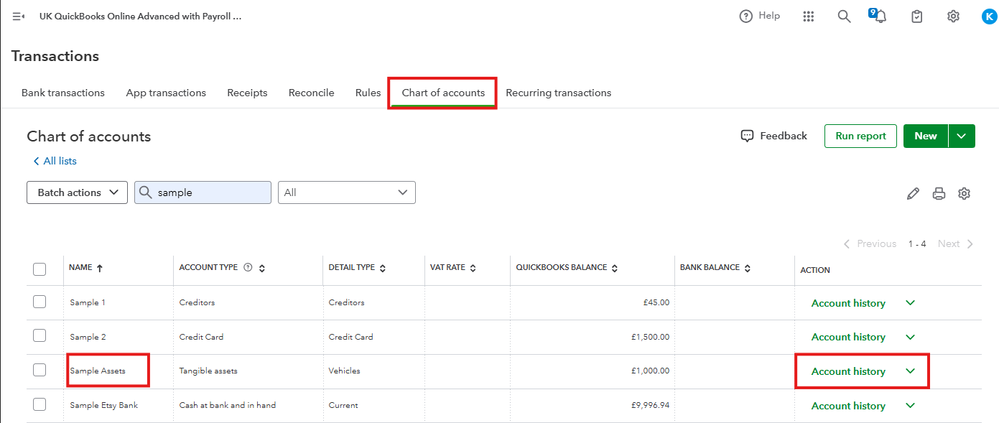The height and width of the screenshot is (423, 999).
Task: Expand the All account filter dropdown
Action: coord(347,192)
